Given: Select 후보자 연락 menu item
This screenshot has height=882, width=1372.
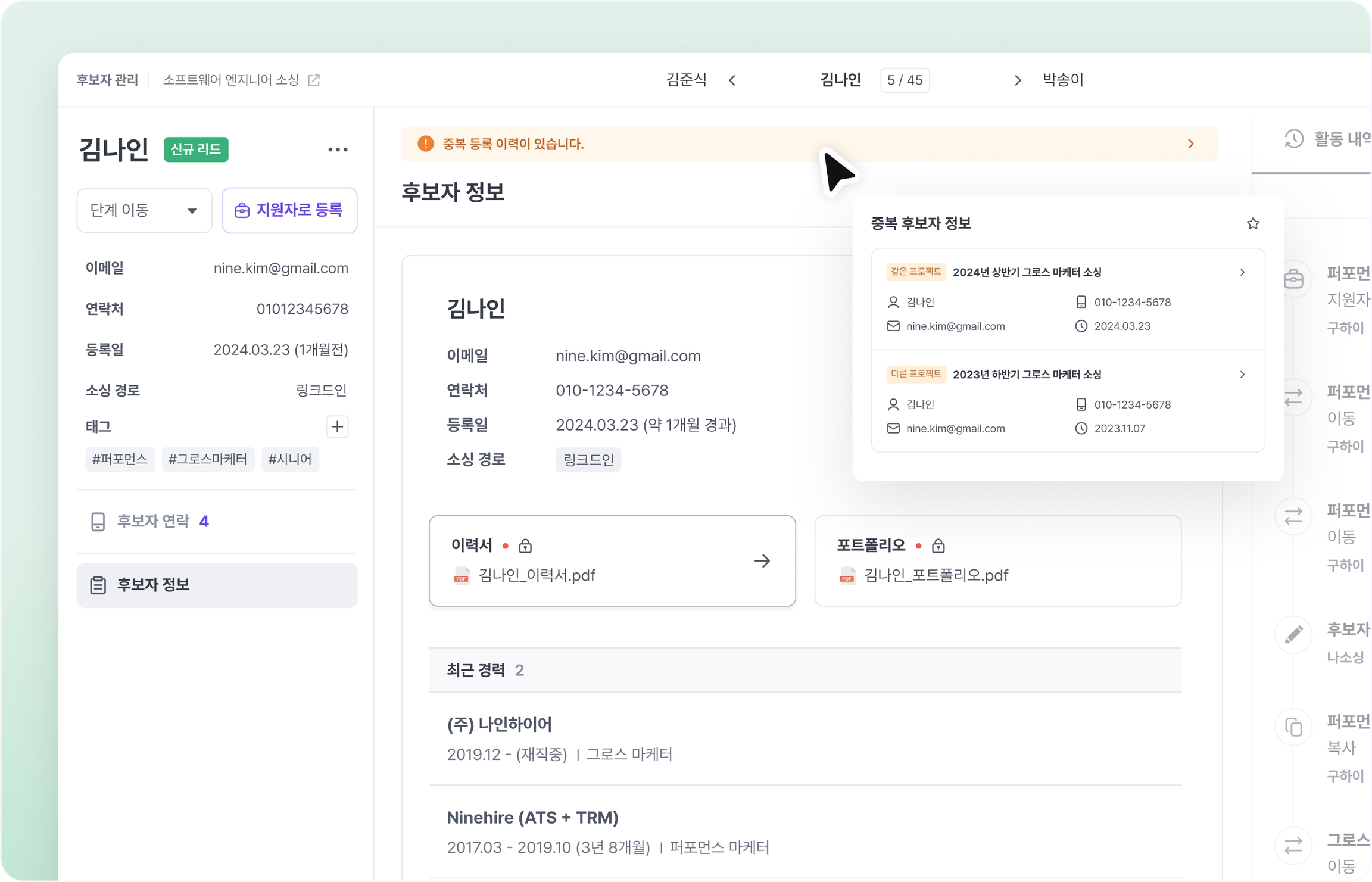Looking at the screenshot, I should 154,521.
